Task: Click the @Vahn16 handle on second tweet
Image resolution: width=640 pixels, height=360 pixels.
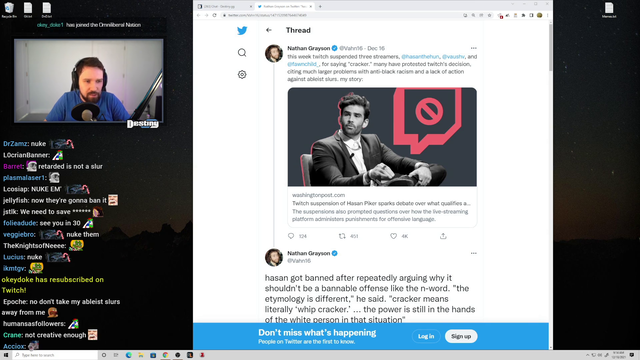Action: pos(299,261)
